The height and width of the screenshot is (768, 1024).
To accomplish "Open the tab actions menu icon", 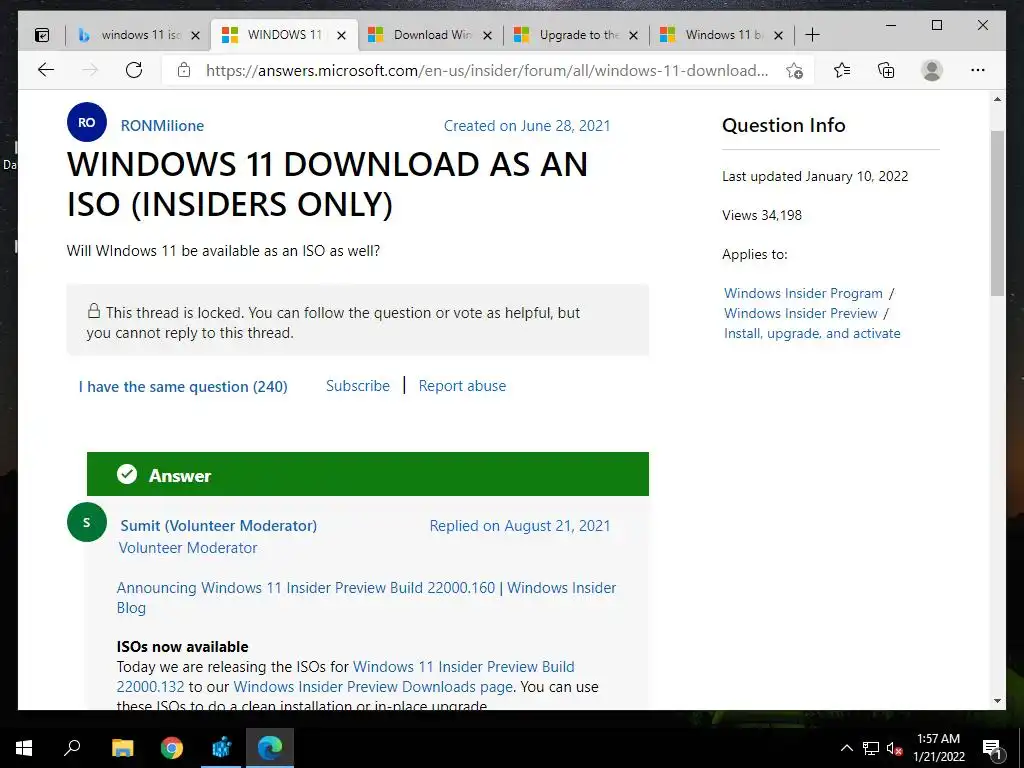I will tap(42, 35).
